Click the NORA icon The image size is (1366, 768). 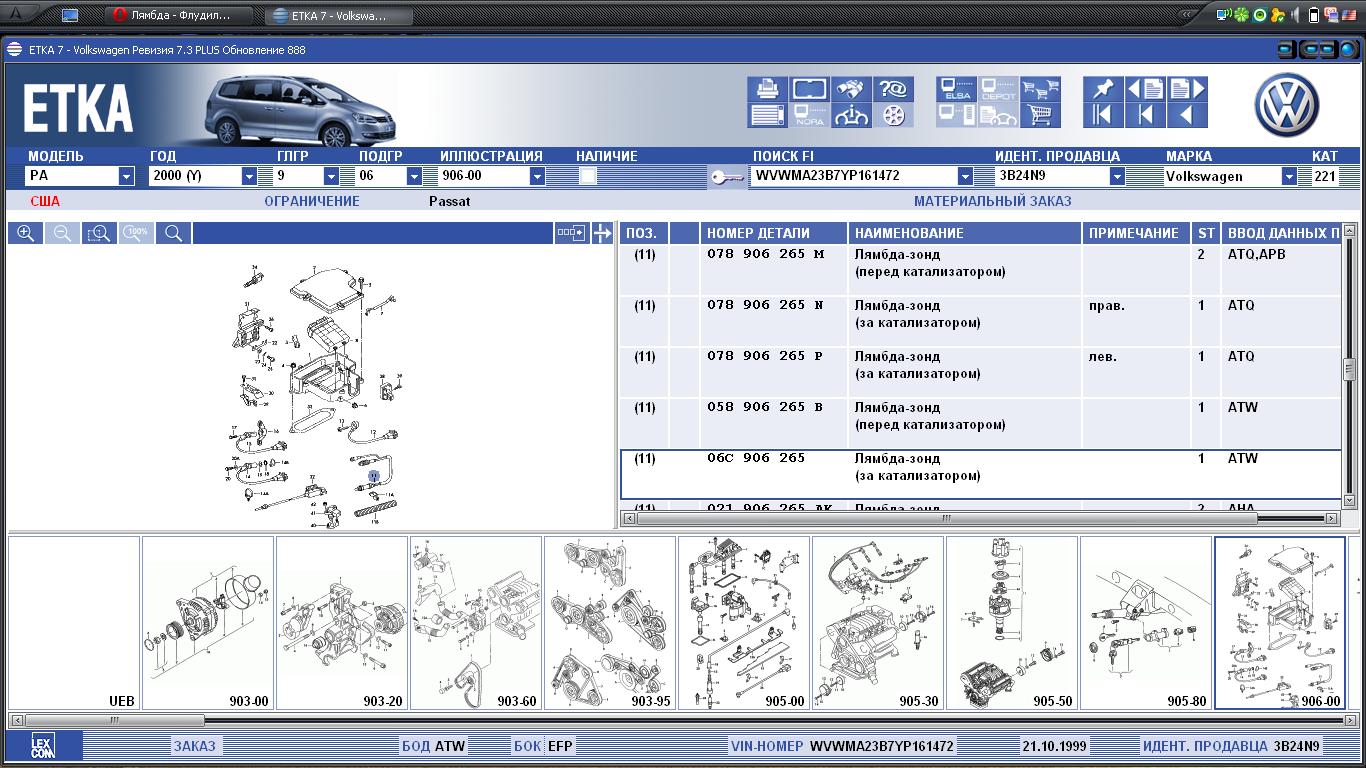(809, 115)
